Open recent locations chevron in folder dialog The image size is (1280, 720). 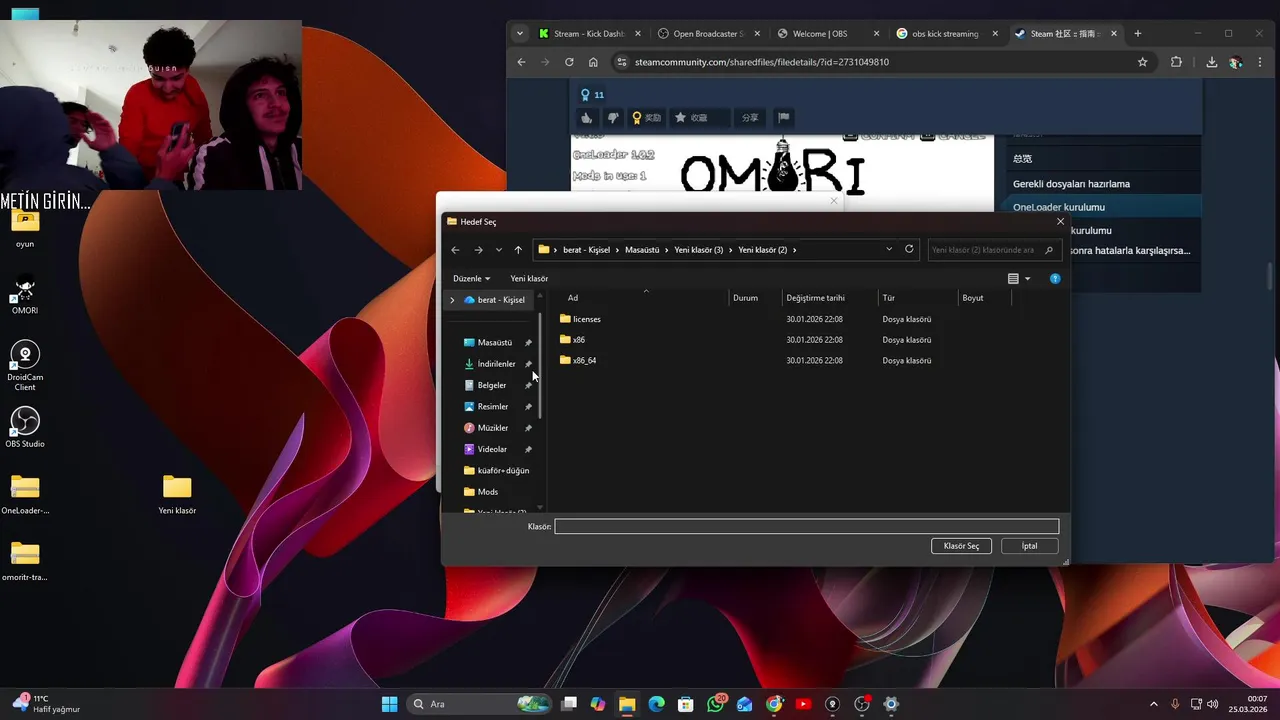(498, 250)
